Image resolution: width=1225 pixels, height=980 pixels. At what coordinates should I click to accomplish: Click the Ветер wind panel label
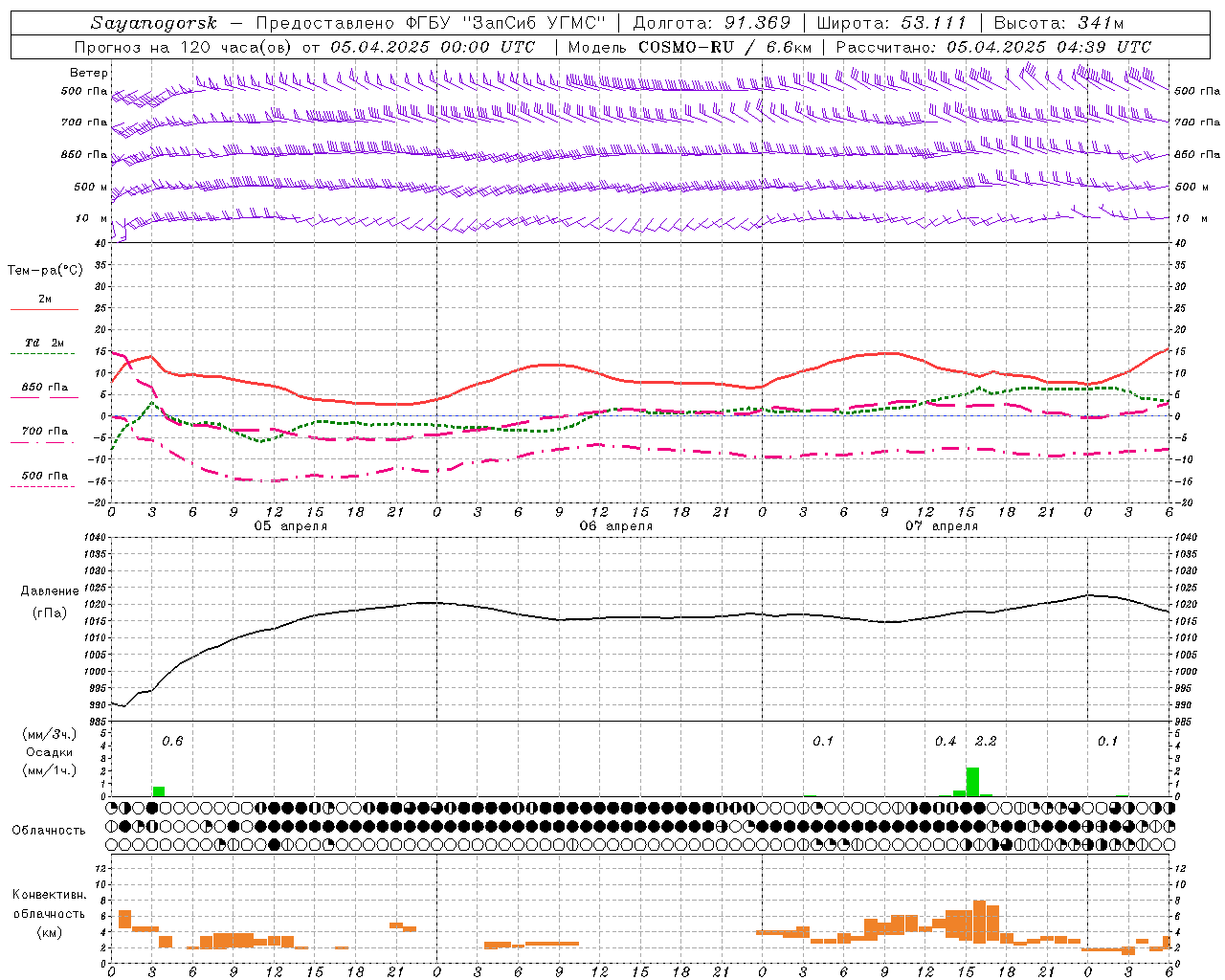pyautogui.click(x=88, y=73)
